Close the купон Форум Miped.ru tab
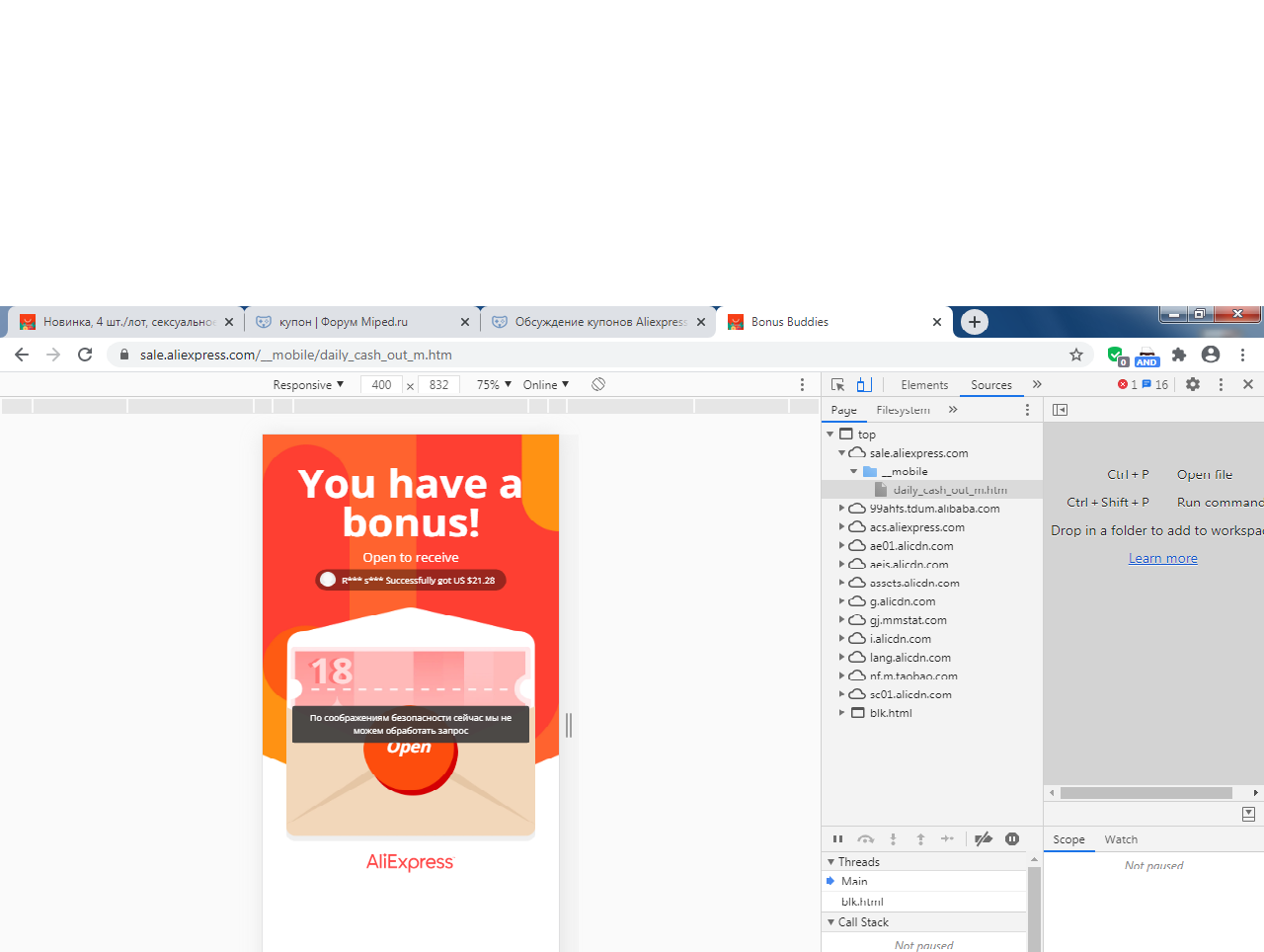The image size is (1264, 952). [465, 322]
